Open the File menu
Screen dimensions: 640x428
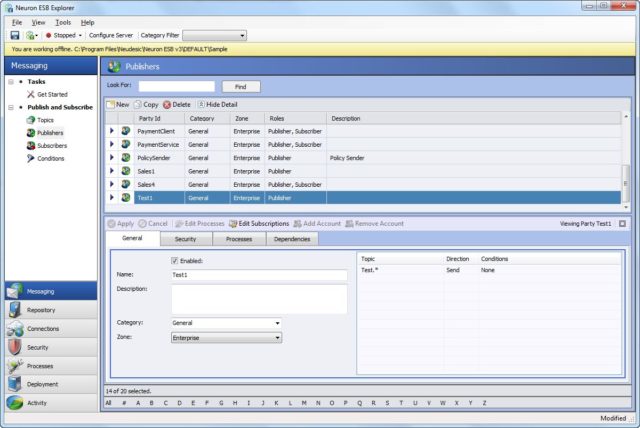17,22
